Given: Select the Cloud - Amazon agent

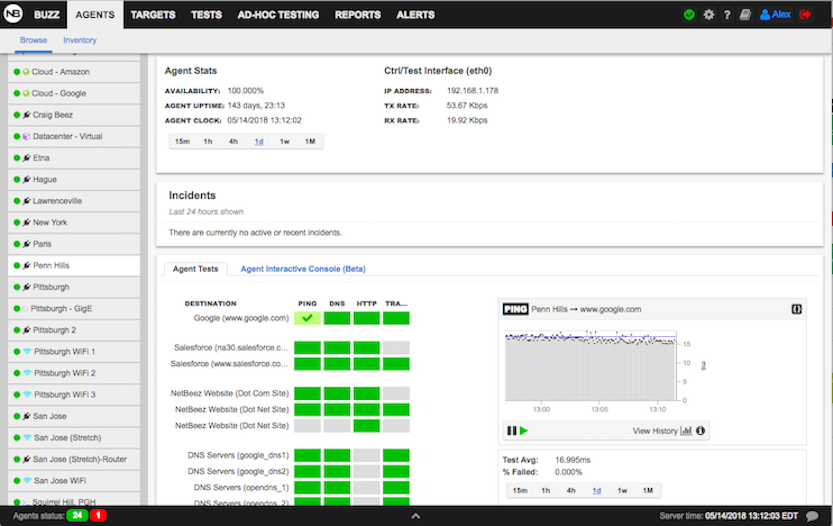Looking at the screenshot, I should pyautogui.click(x=74, y=72).
